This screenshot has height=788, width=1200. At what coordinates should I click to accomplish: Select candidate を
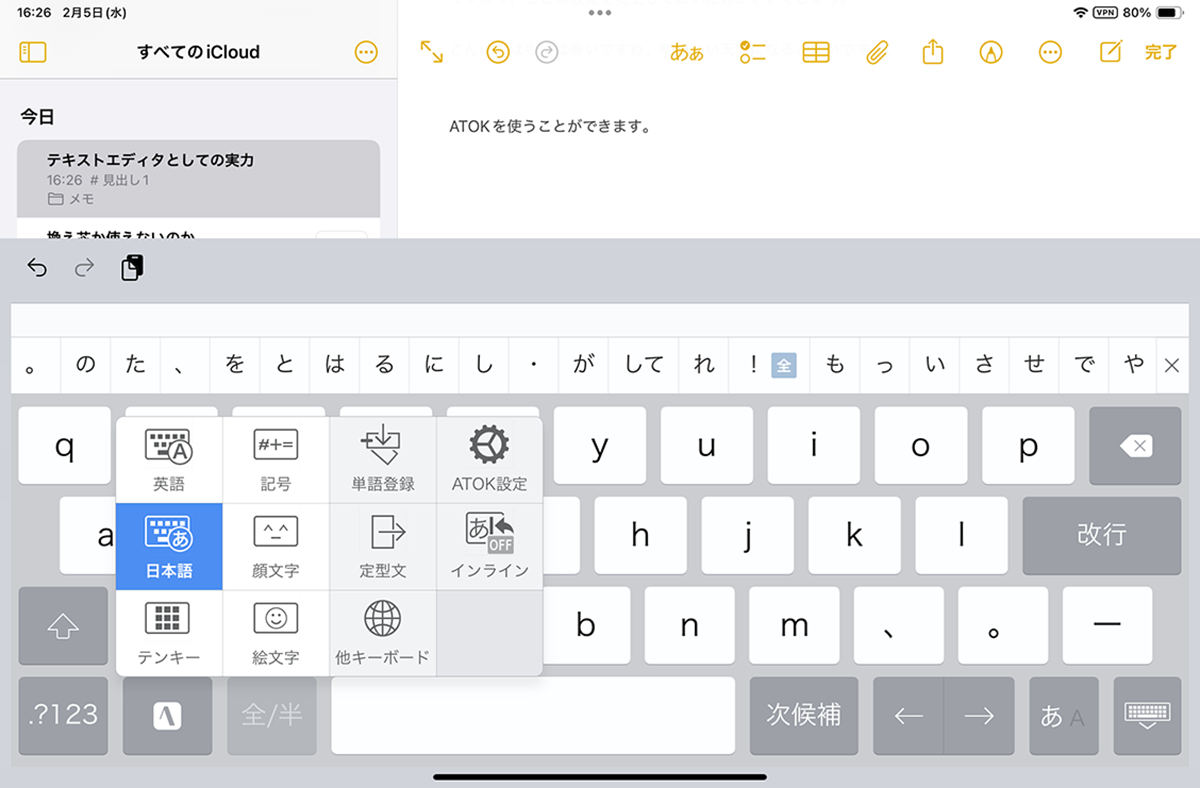235,366
